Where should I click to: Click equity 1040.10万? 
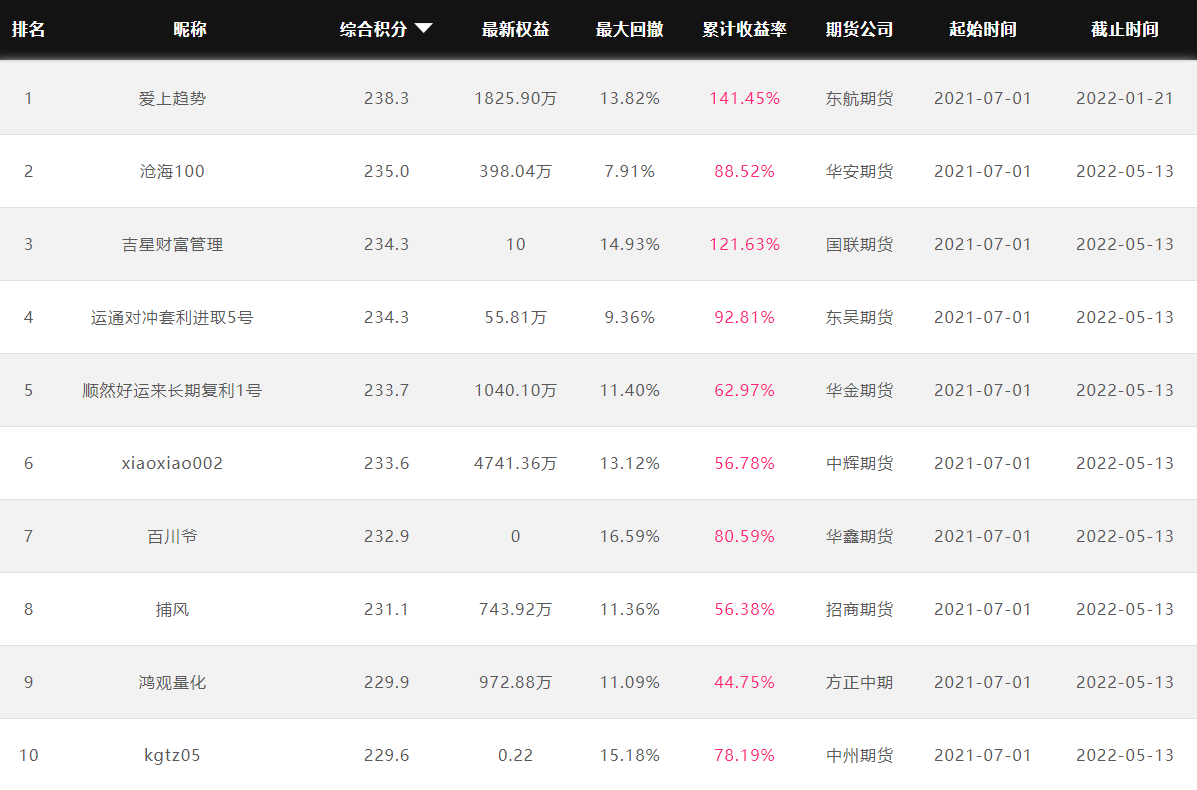coord(515,390)
